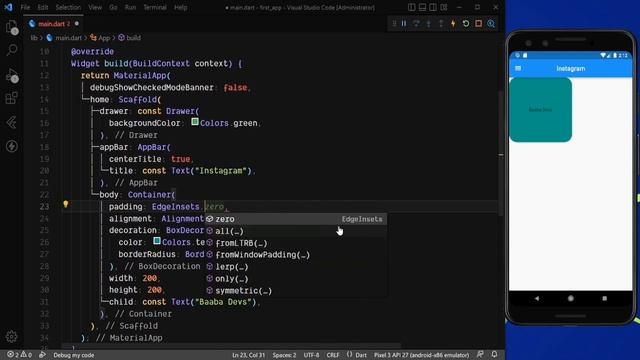Choose the symmetric(…) autocomplete suggestion

(x=296, y=291)
